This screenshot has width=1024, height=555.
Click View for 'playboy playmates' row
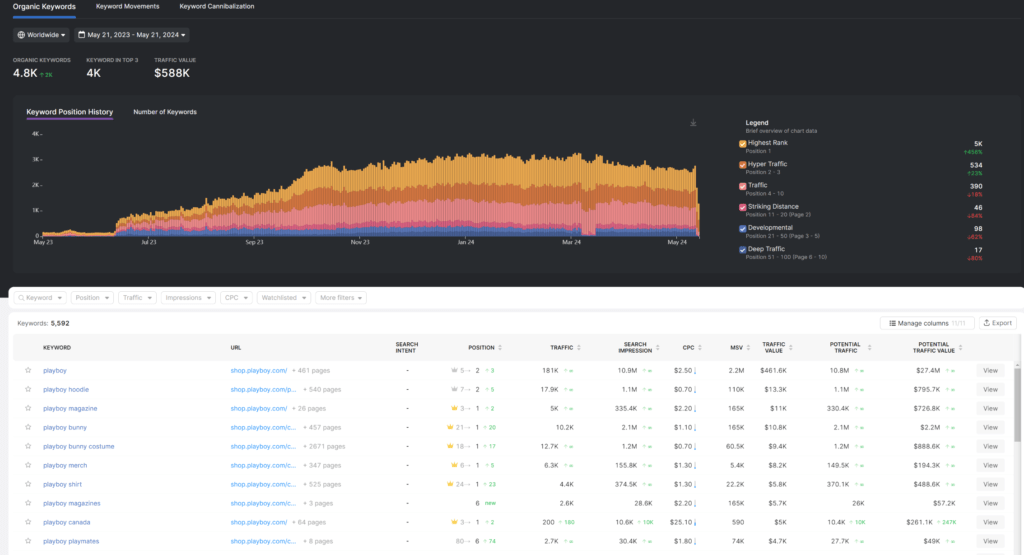click(991, 541)
